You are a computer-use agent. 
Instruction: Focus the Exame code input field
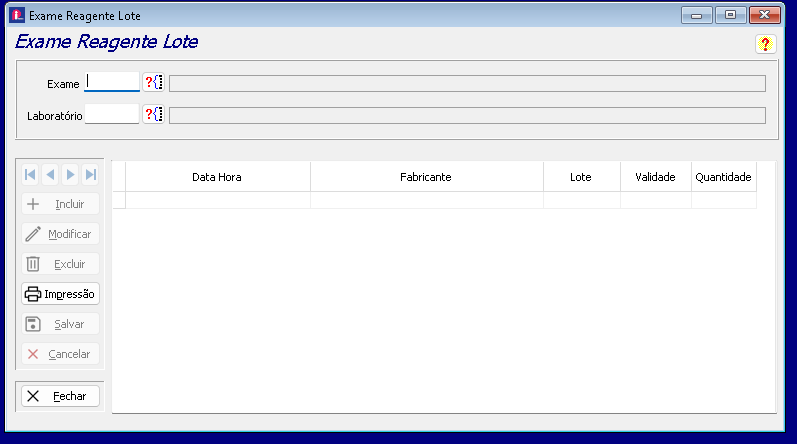coord(112,83)
